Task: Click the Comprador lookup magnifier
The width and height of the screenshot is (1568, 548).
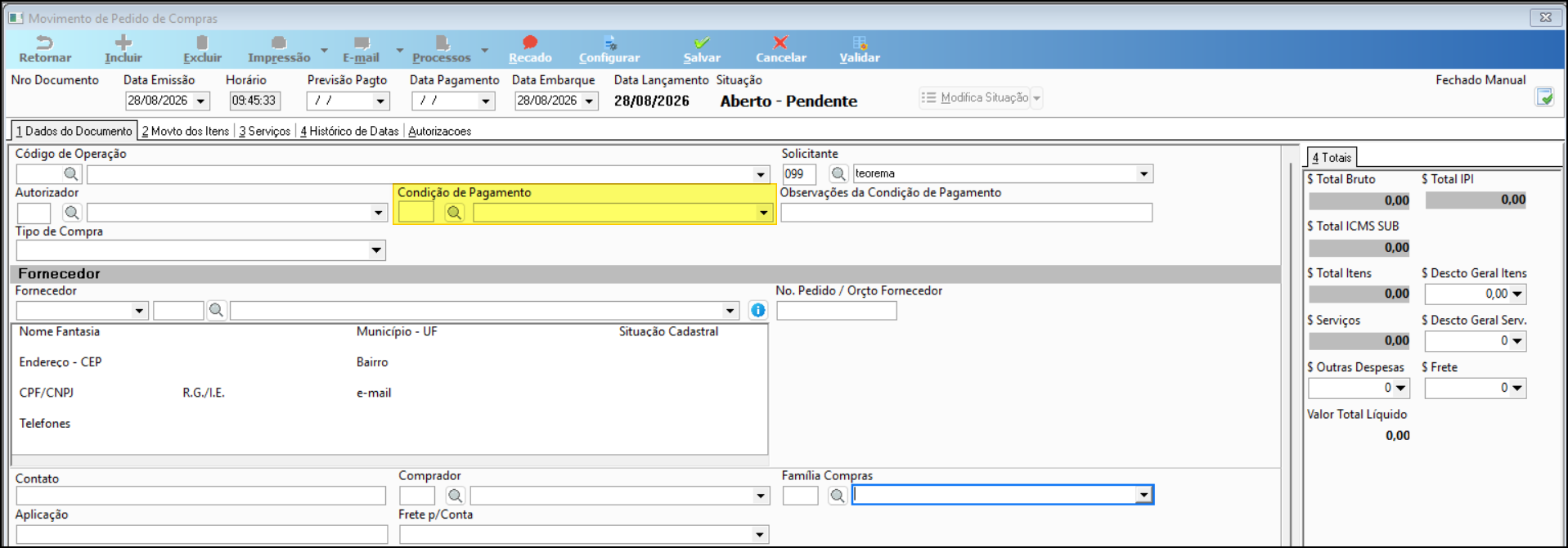Action: [455, 496]
